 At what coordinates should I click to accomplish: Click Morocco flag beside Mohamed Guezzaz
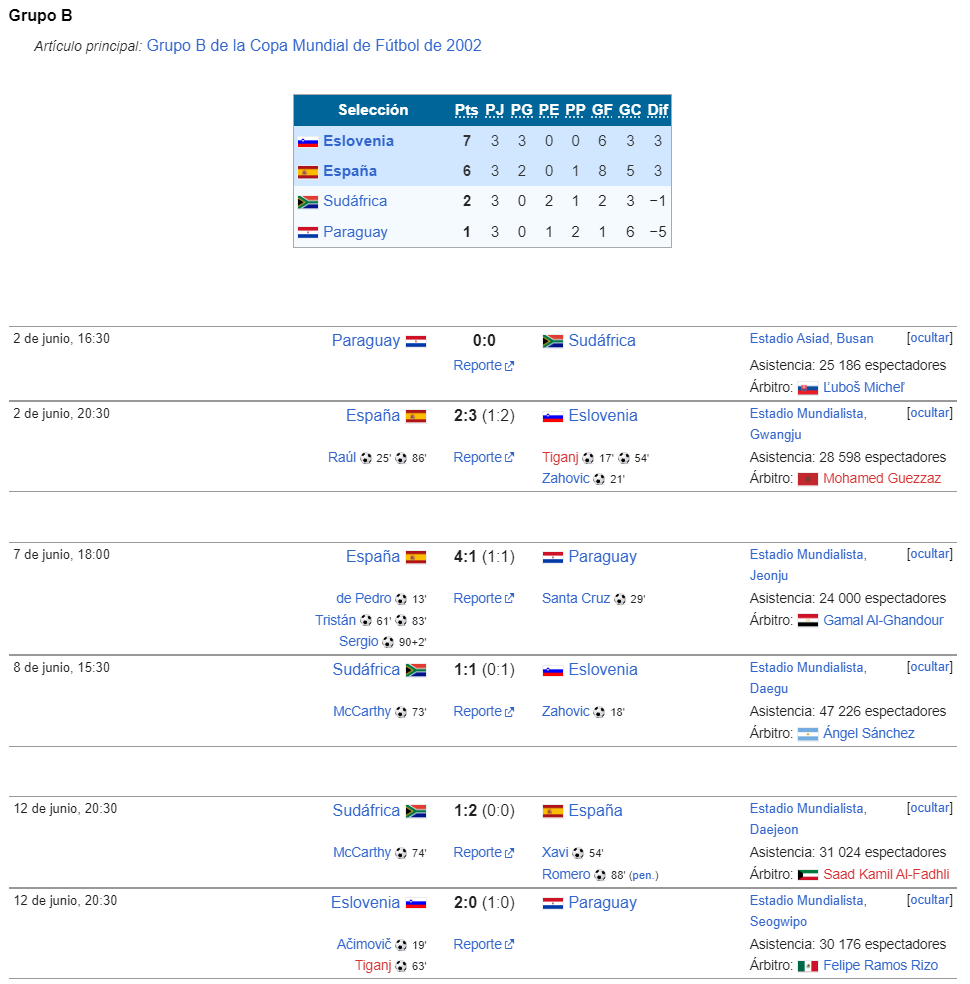[807, 479]
